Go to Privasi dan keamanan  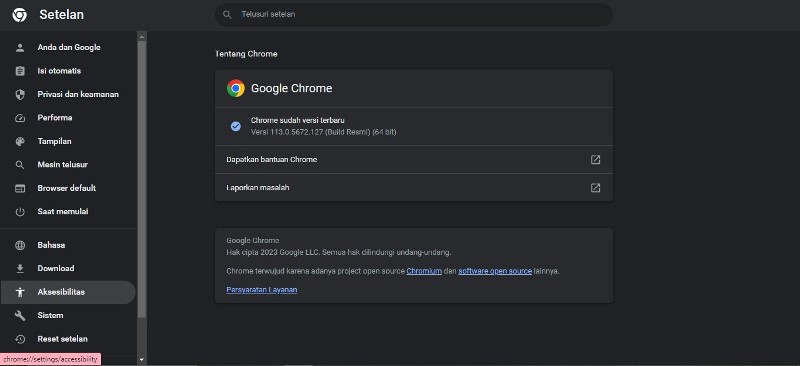tap(68, 94)
